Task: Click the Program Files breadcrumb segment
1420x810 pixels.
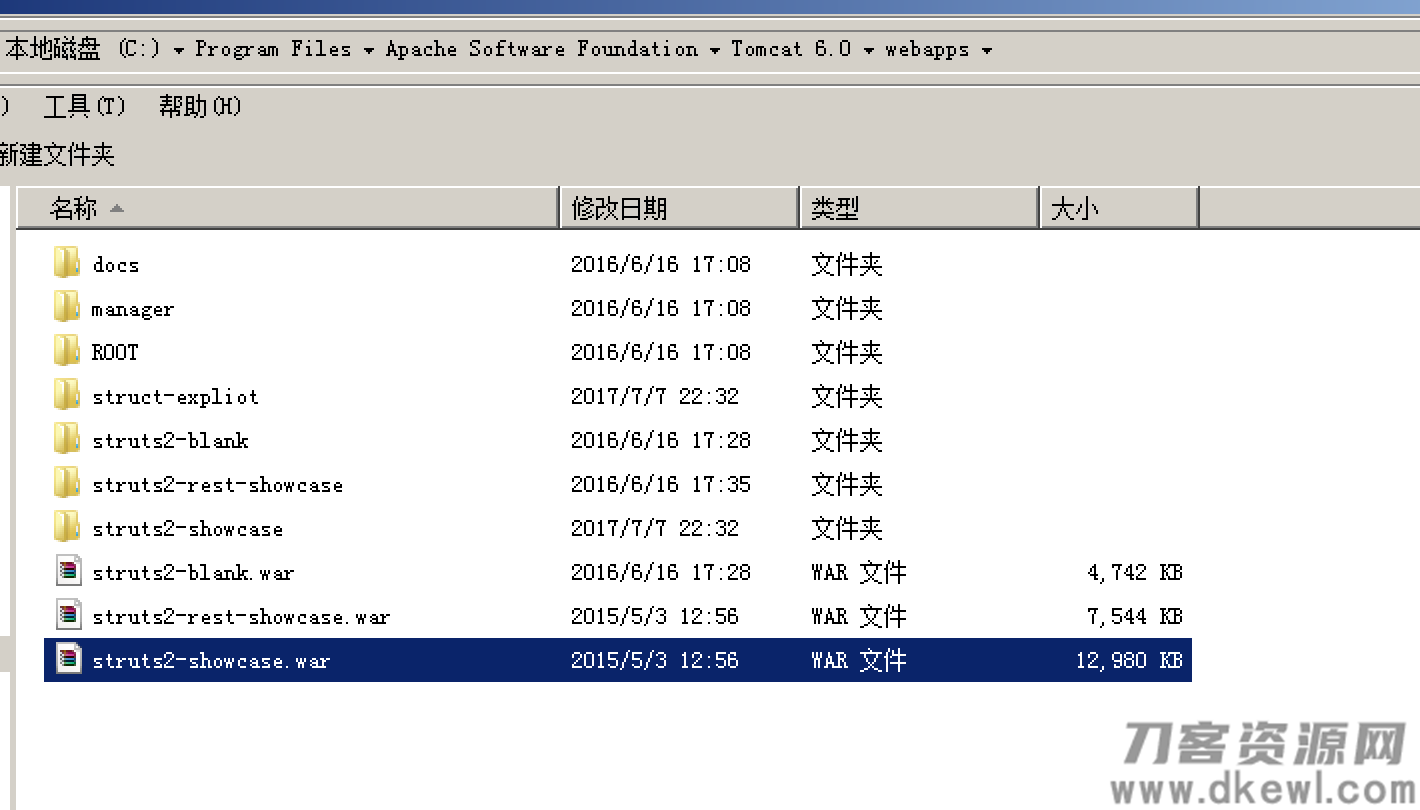Action: [273, 49]
